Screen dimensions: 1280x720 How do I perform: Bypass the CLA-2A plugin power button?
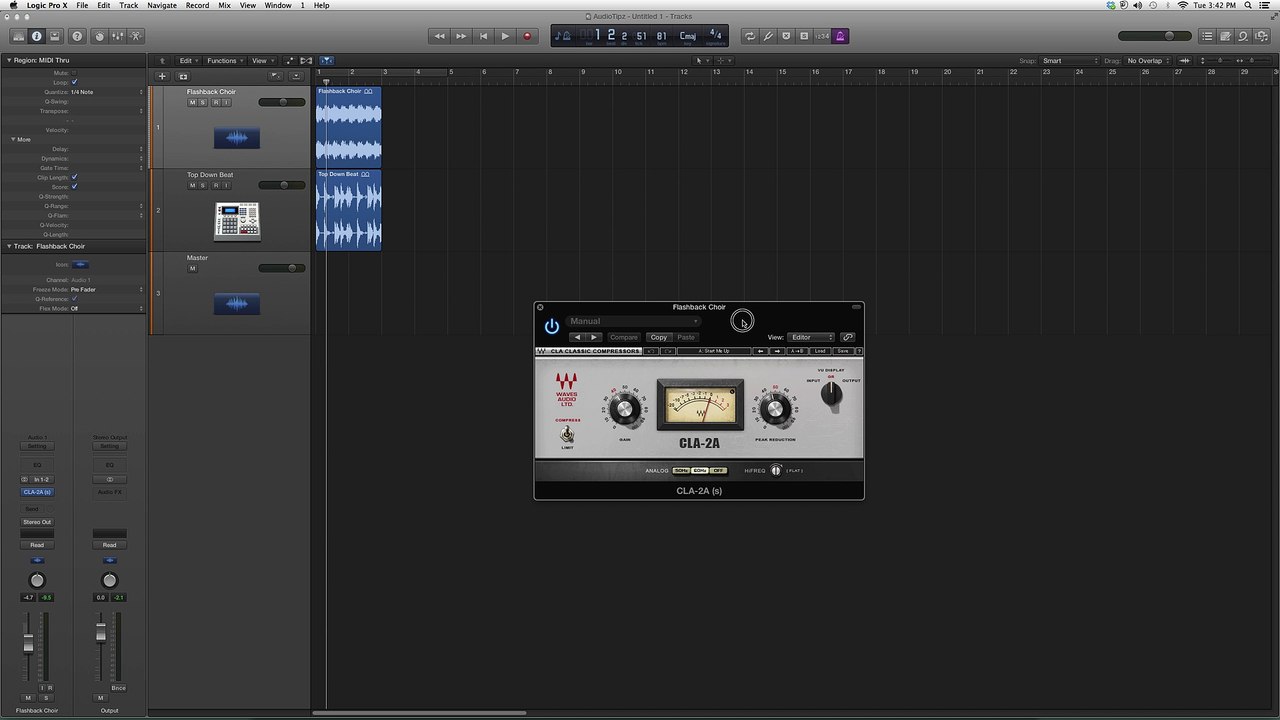point(551,327)
